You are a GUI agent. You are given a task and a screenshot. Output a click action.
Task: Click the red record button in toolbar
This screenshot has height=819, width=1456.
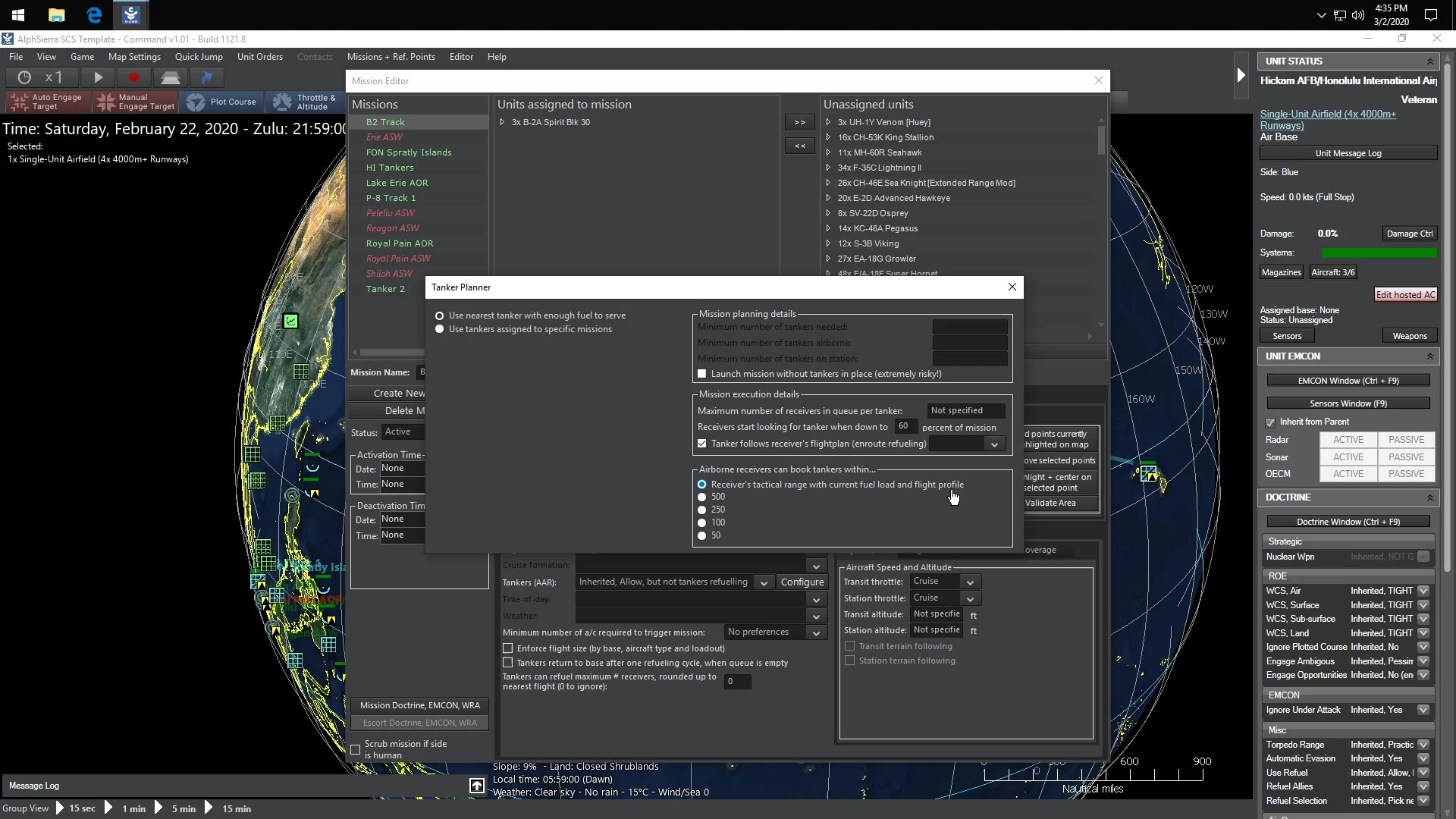pyautogui.click(x=134, y=77)
